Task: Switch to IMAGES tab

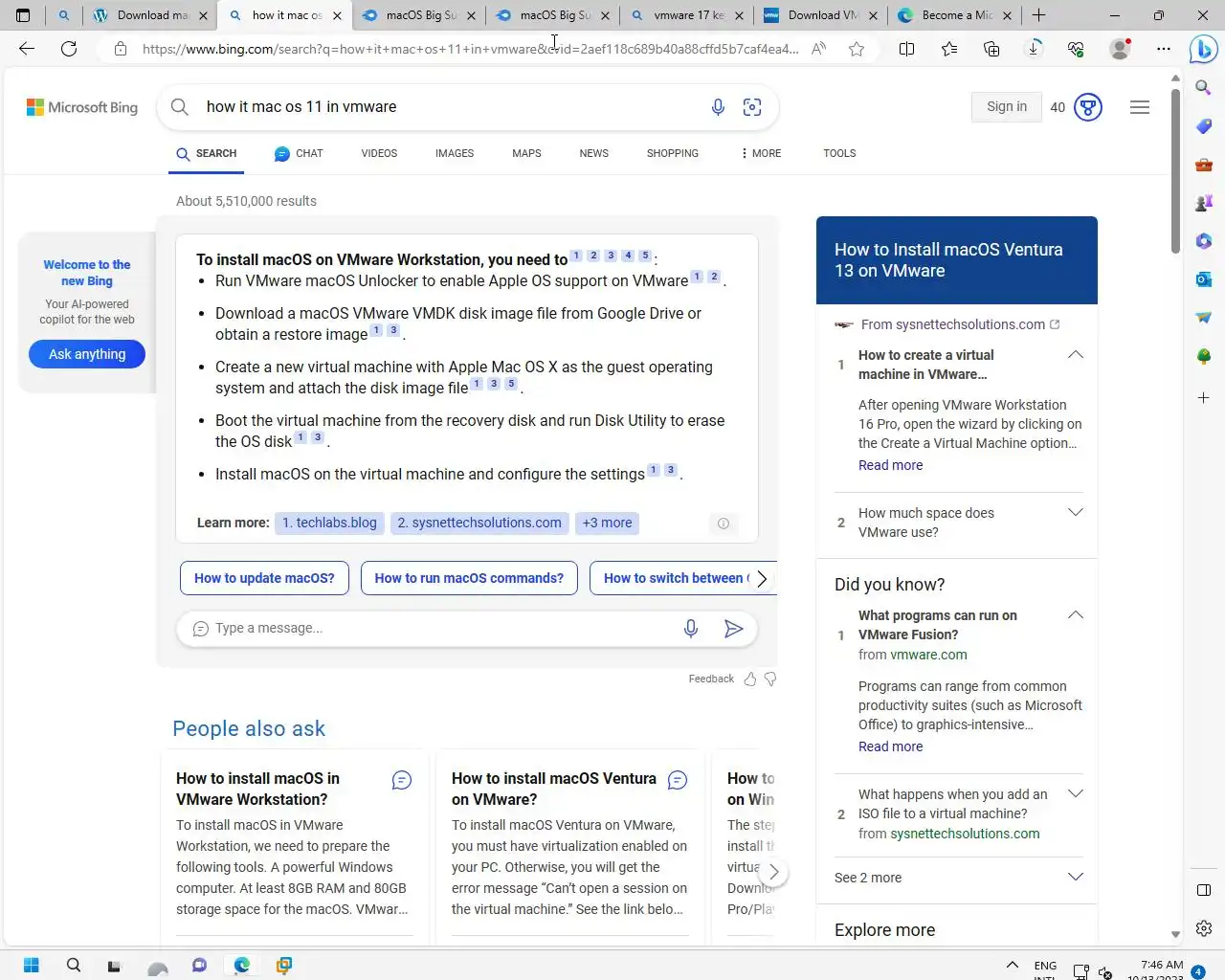Action: point(455,153)
